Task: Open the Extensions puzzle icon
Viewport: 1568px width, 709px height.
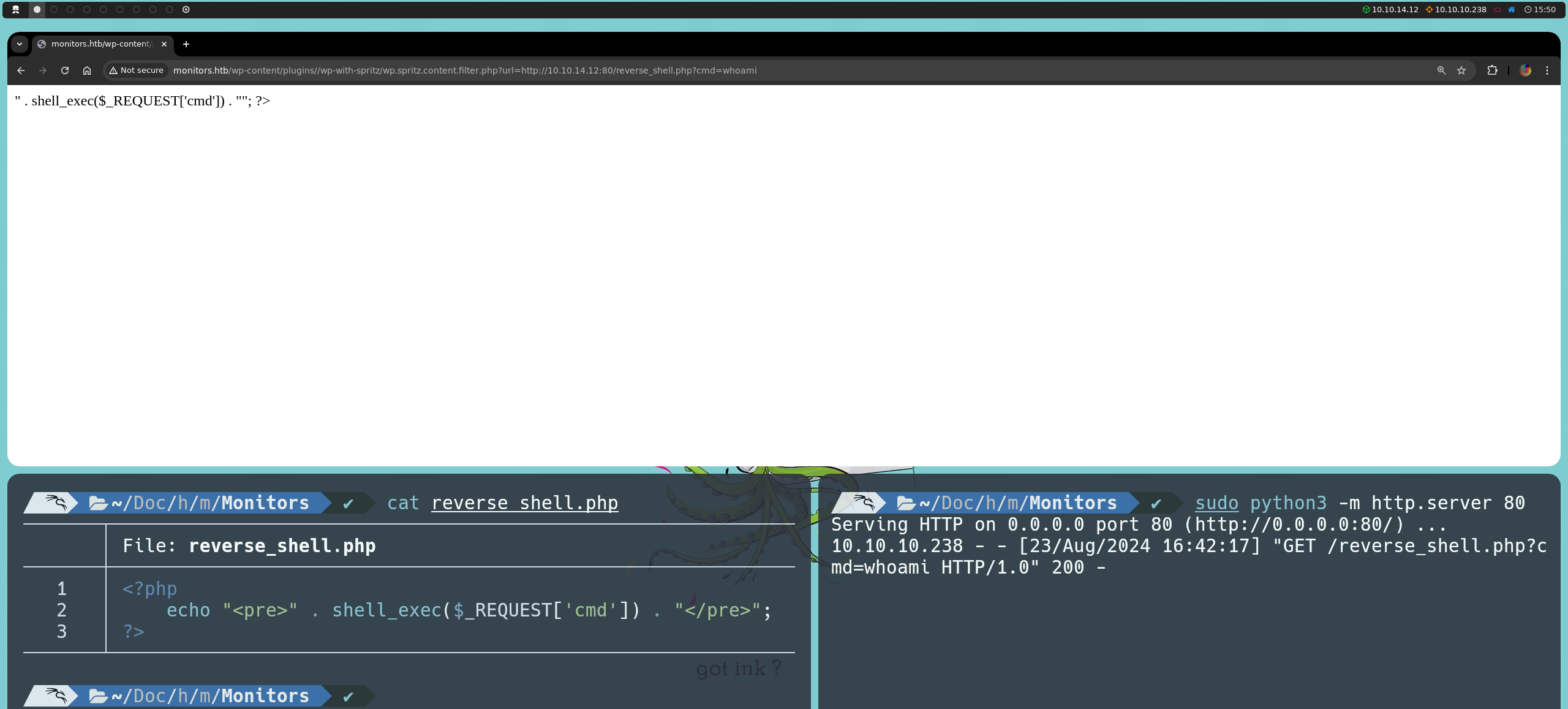Action: pos(1492,70)
